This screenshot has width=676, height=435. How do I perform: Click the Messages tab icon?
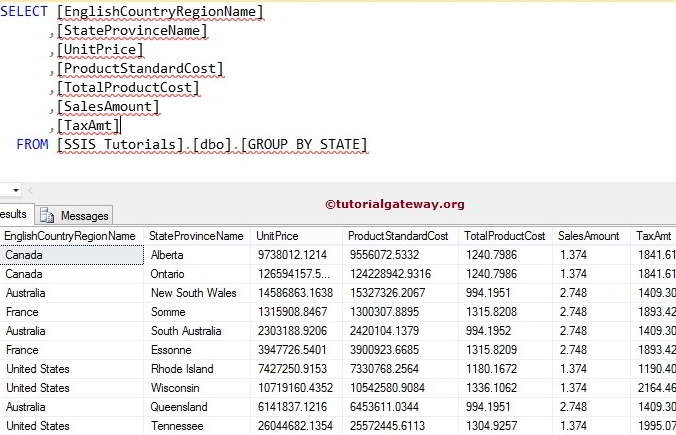(47, 215)
